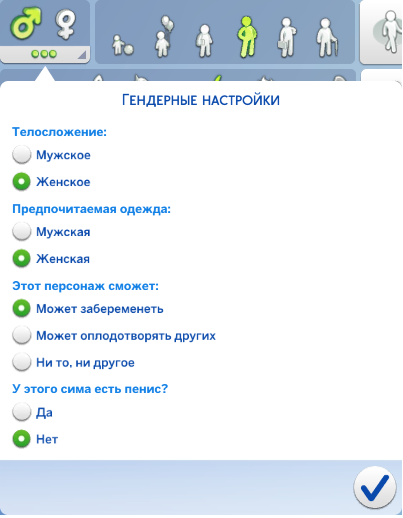The height and width of the screenshot is (518, 403).
Task: Confirm settings with the checkmark button
Action: [375, 487]
